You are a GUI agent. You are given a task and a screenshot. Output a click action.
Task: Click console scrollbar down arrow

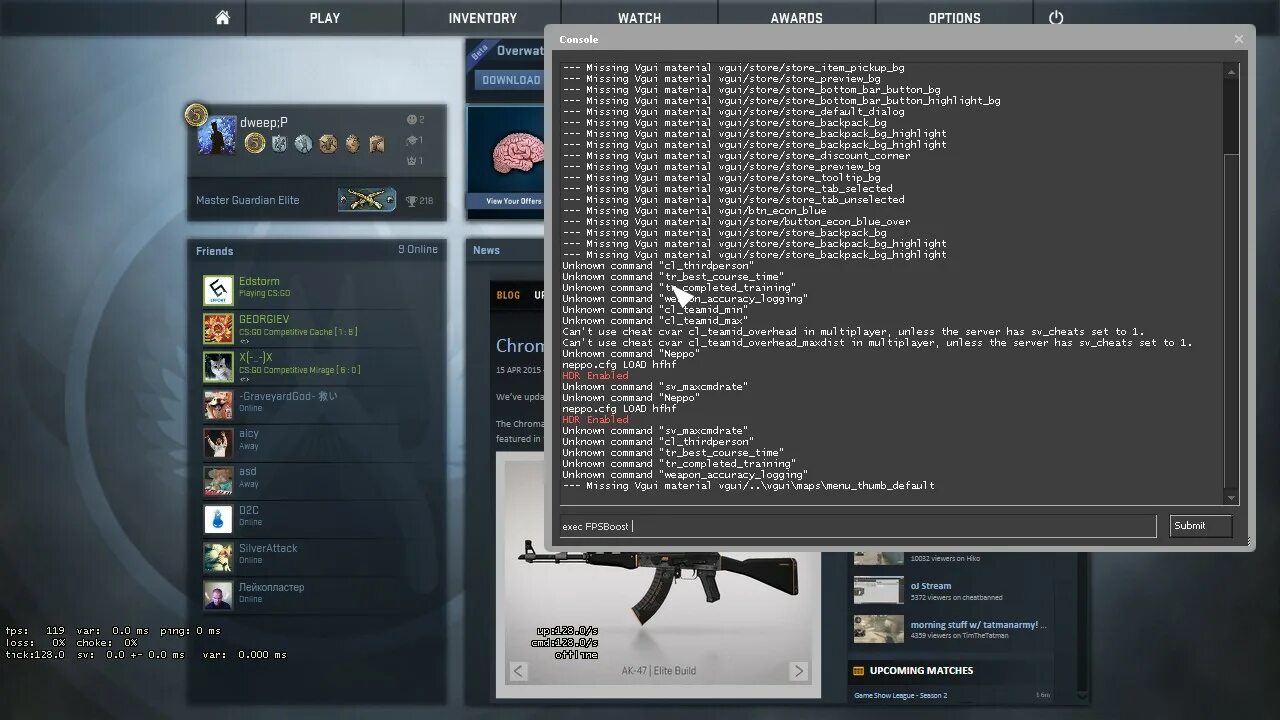(x=1231, y=497)
